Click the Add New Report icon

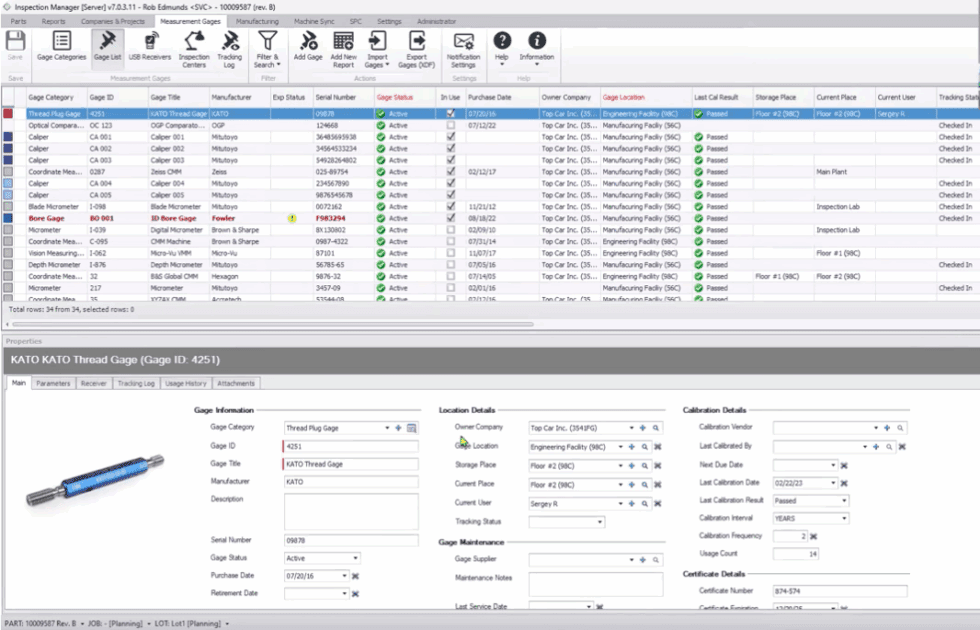click(x=343, y=47)
